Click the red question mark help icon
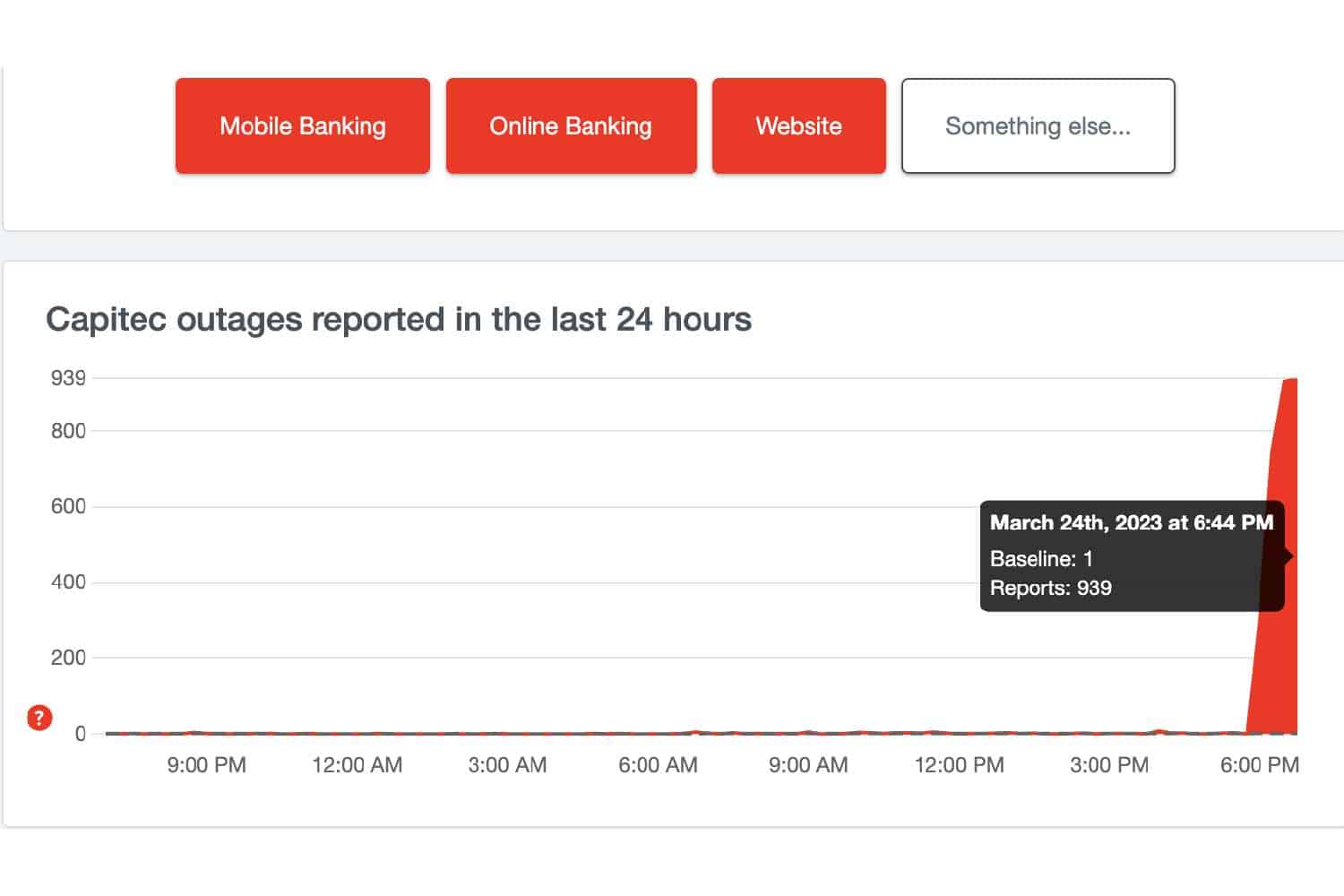 [39, 718]
